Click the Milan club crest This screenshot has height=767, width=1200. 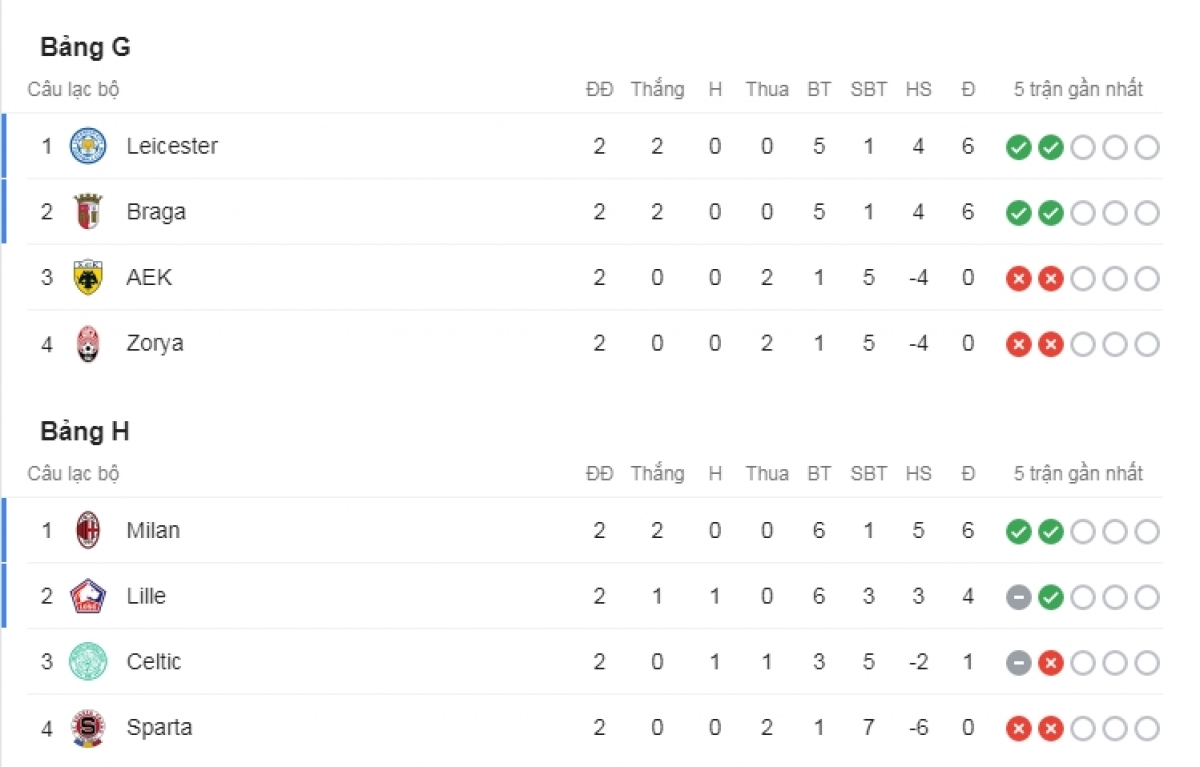(x=88, y=530)
